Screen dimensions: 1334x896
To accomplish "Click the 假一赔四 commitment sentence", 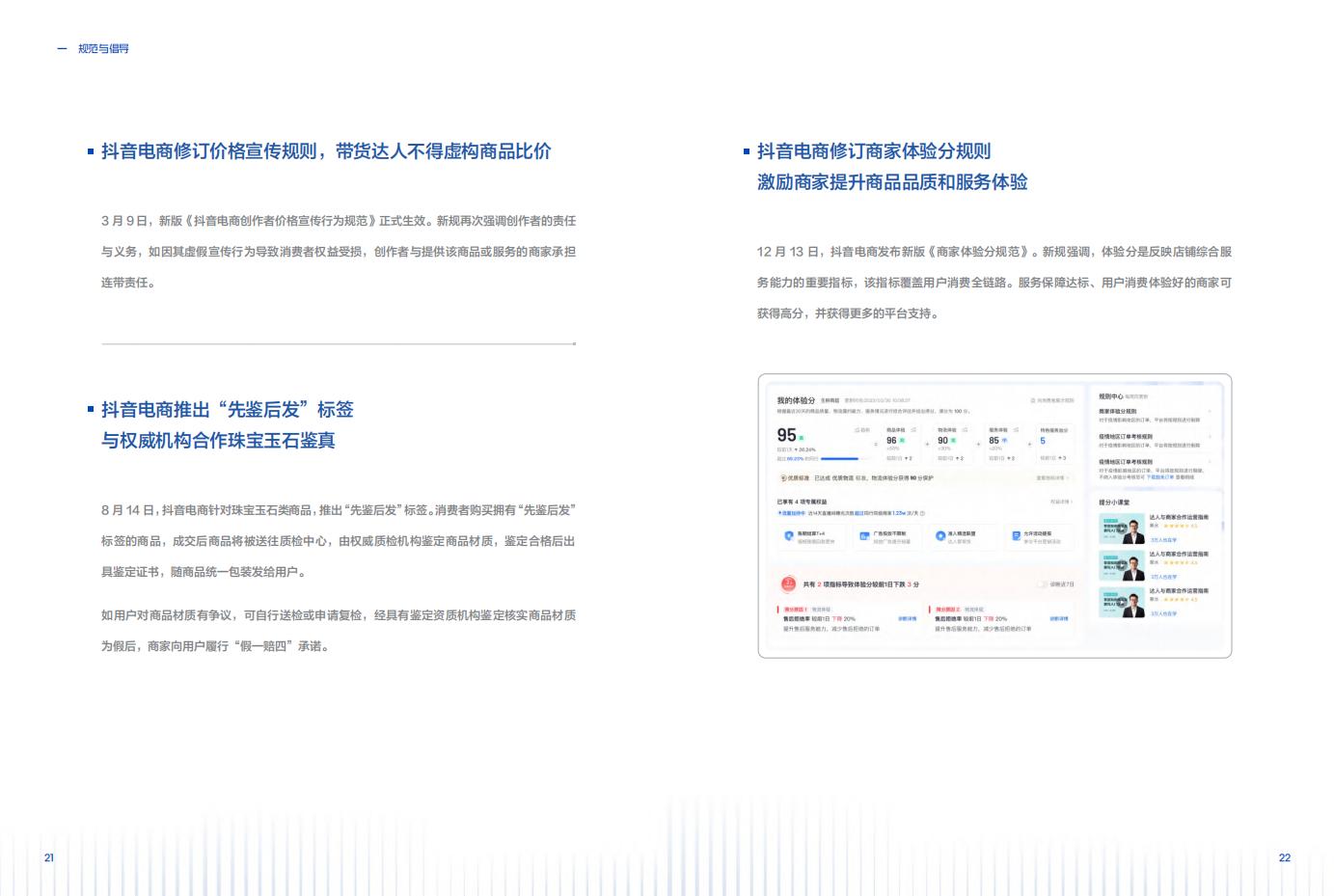I will tap(218, 646).
